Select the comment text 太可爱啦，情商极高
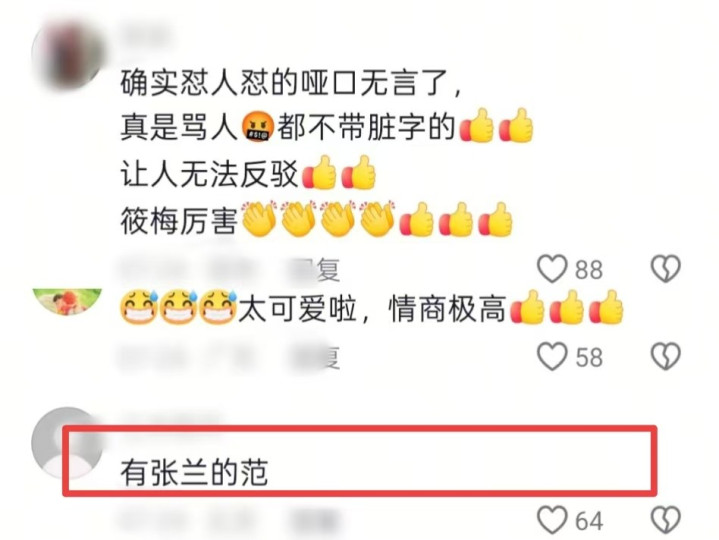The height and width of the screenshot is (540, 719). coord(371,309)
